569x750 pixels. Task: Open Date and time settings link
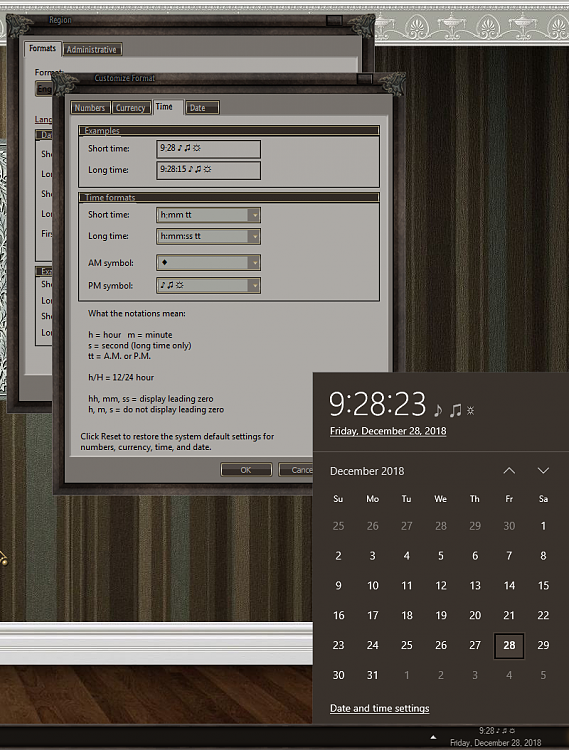click(x=380, y=708)
